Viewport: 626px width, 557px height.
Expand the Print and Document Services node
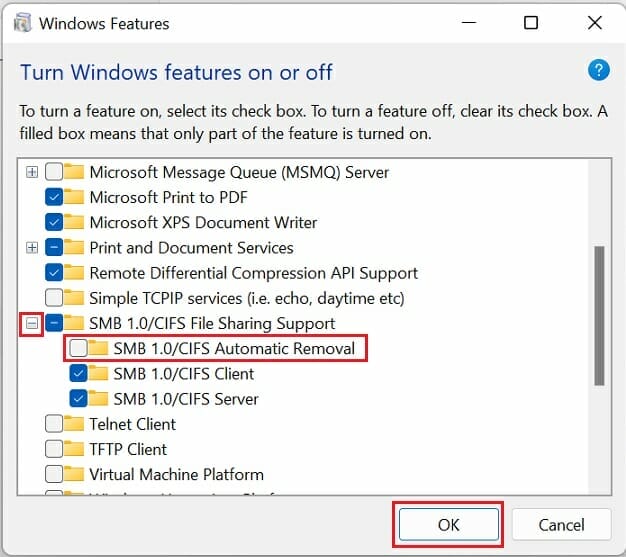(32, 248)
